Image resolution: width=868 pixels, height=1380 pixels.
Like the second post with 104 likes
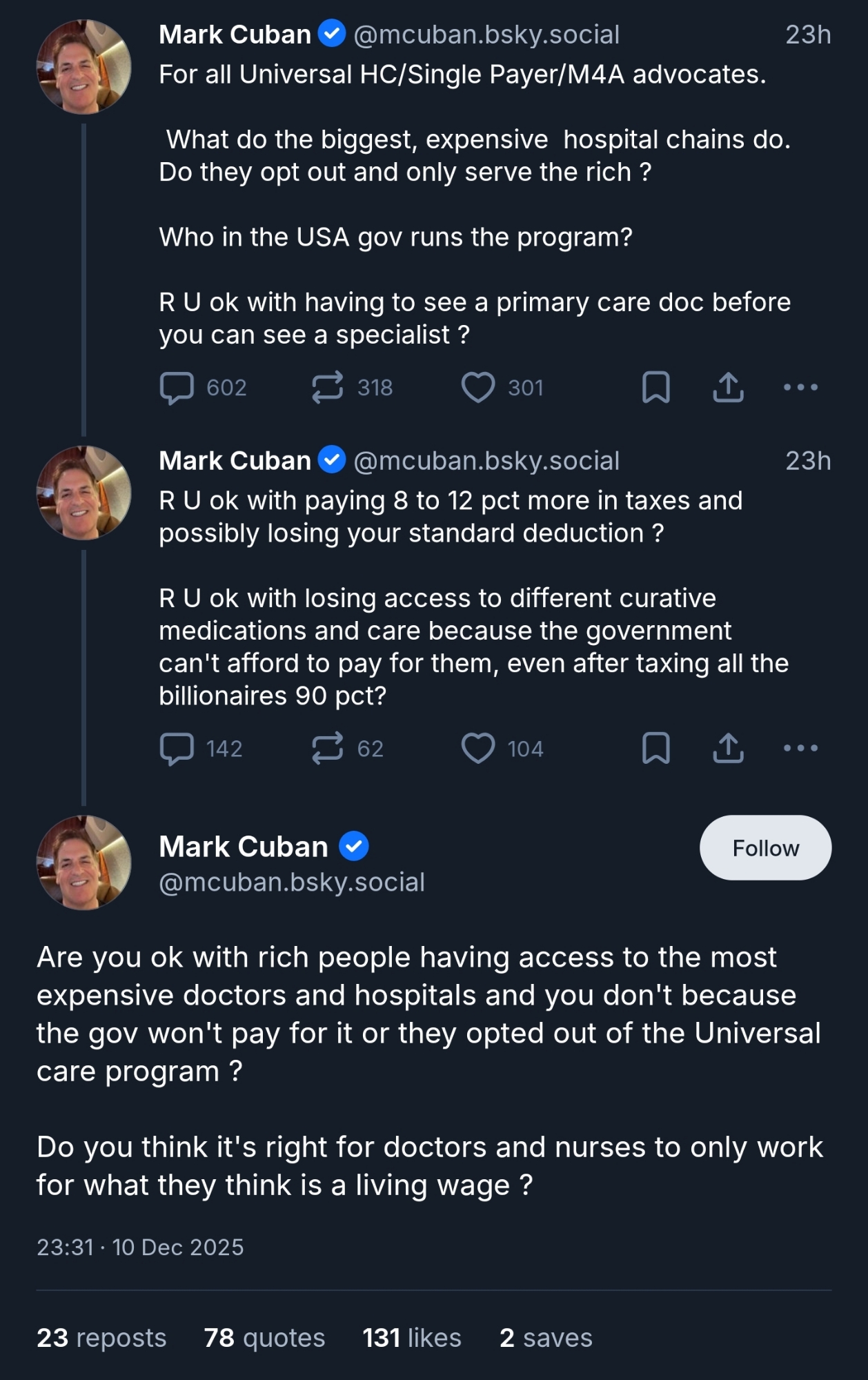pos(477,749)
